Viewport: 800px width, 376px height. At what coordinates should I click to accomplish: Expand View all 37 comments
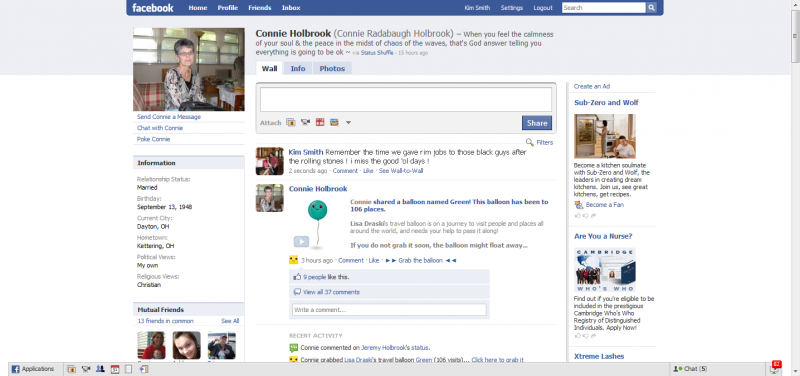tap(331, 292)
